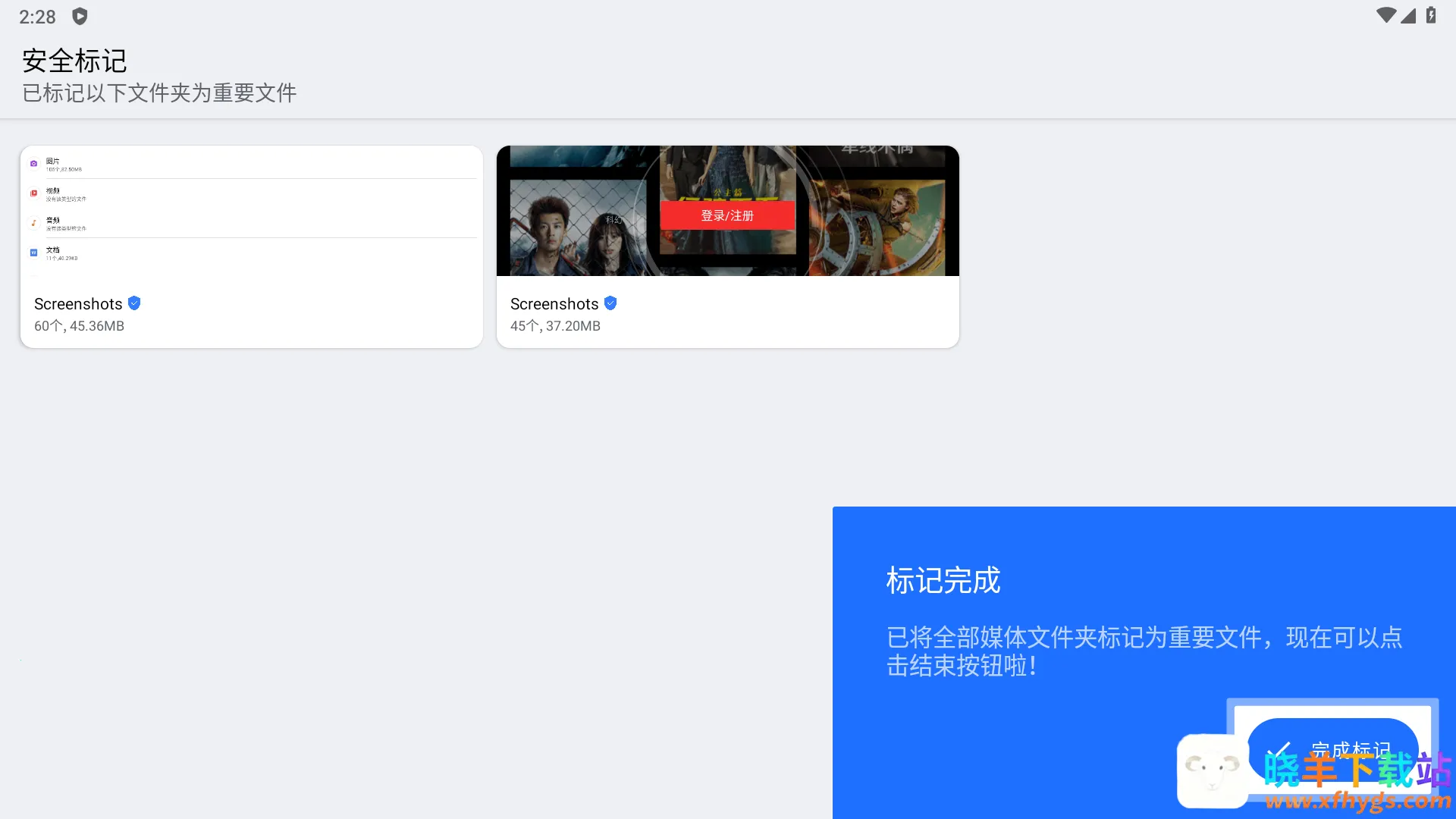
Task: Click the Wi-Fi status icon
Action: (1385, 15)
